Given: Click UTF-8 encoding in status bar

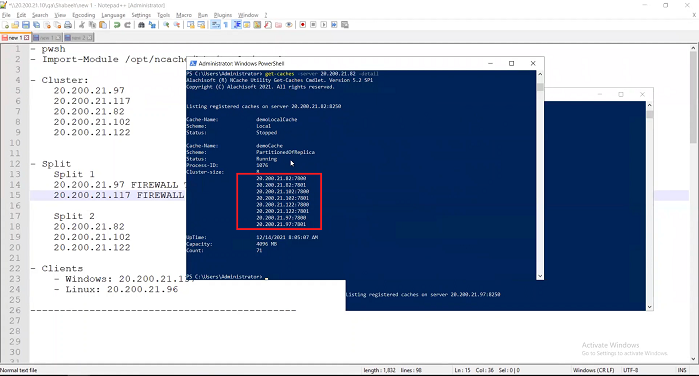Looking at the screenshot, I should click(631, 370).
